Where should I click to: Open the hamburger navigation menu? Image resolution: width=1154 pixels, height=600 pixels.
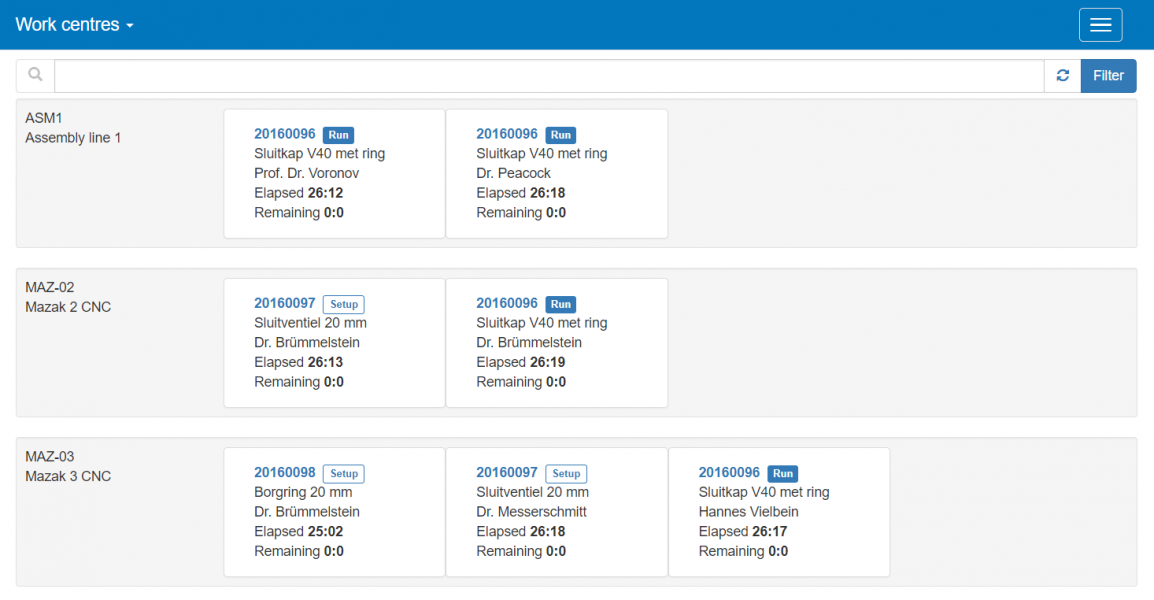(1100, 25)
